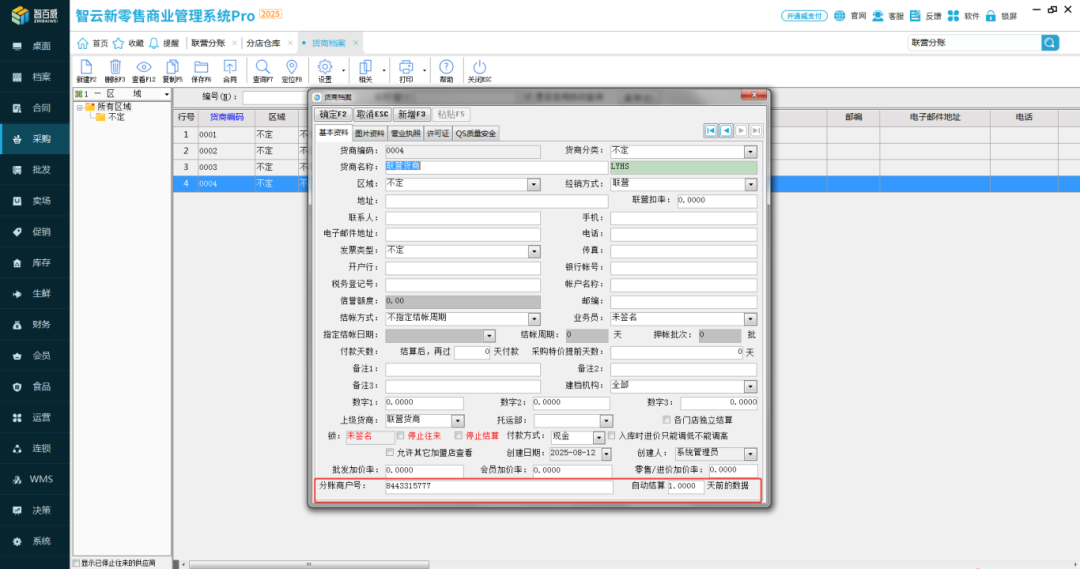The height and width of the screenshot is (569, 1080).
Task: Click the 开通威支付 button in title bar
Action: [x=804, y=16]
